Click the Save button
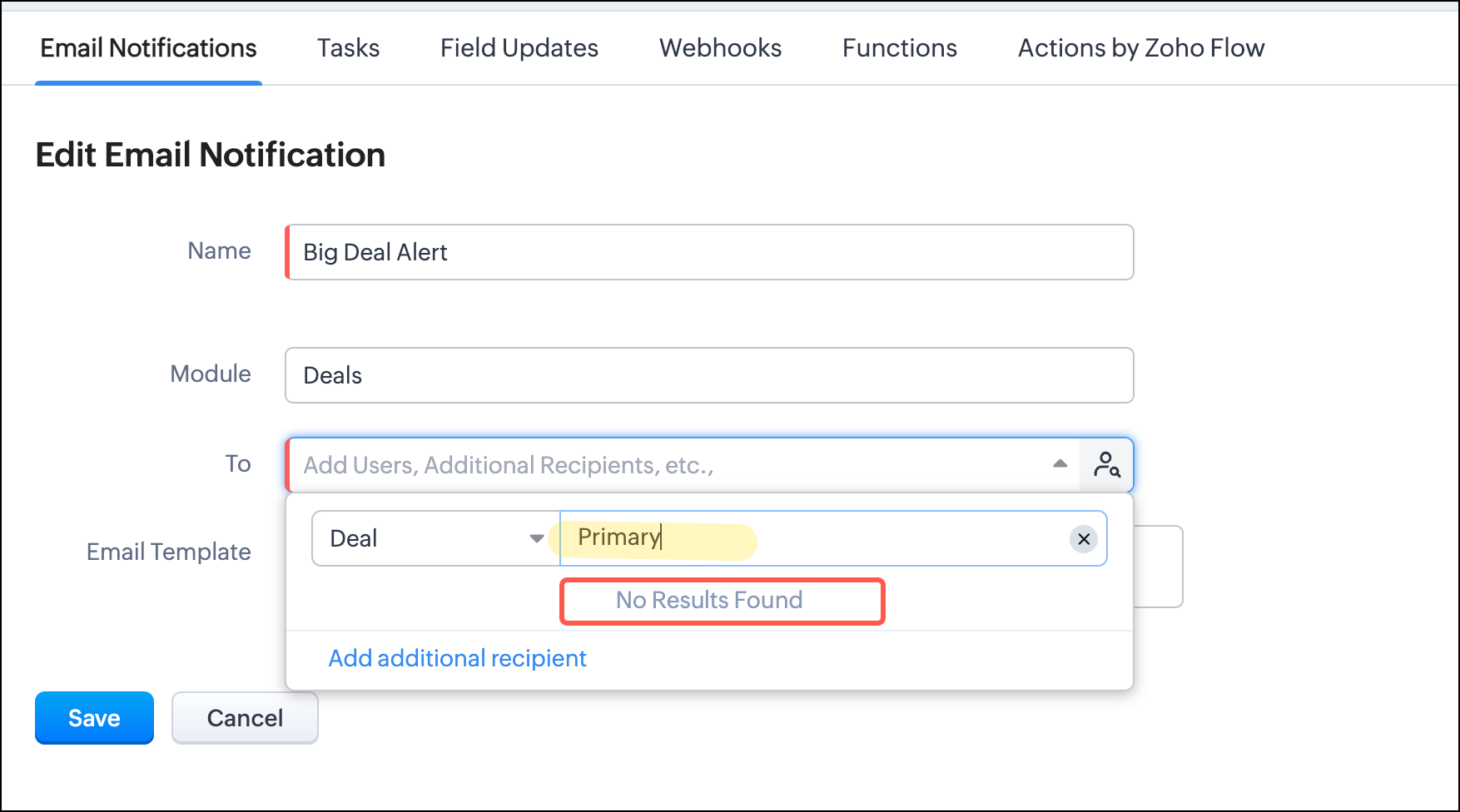The image size is (1460, 812). coord(94,717)
